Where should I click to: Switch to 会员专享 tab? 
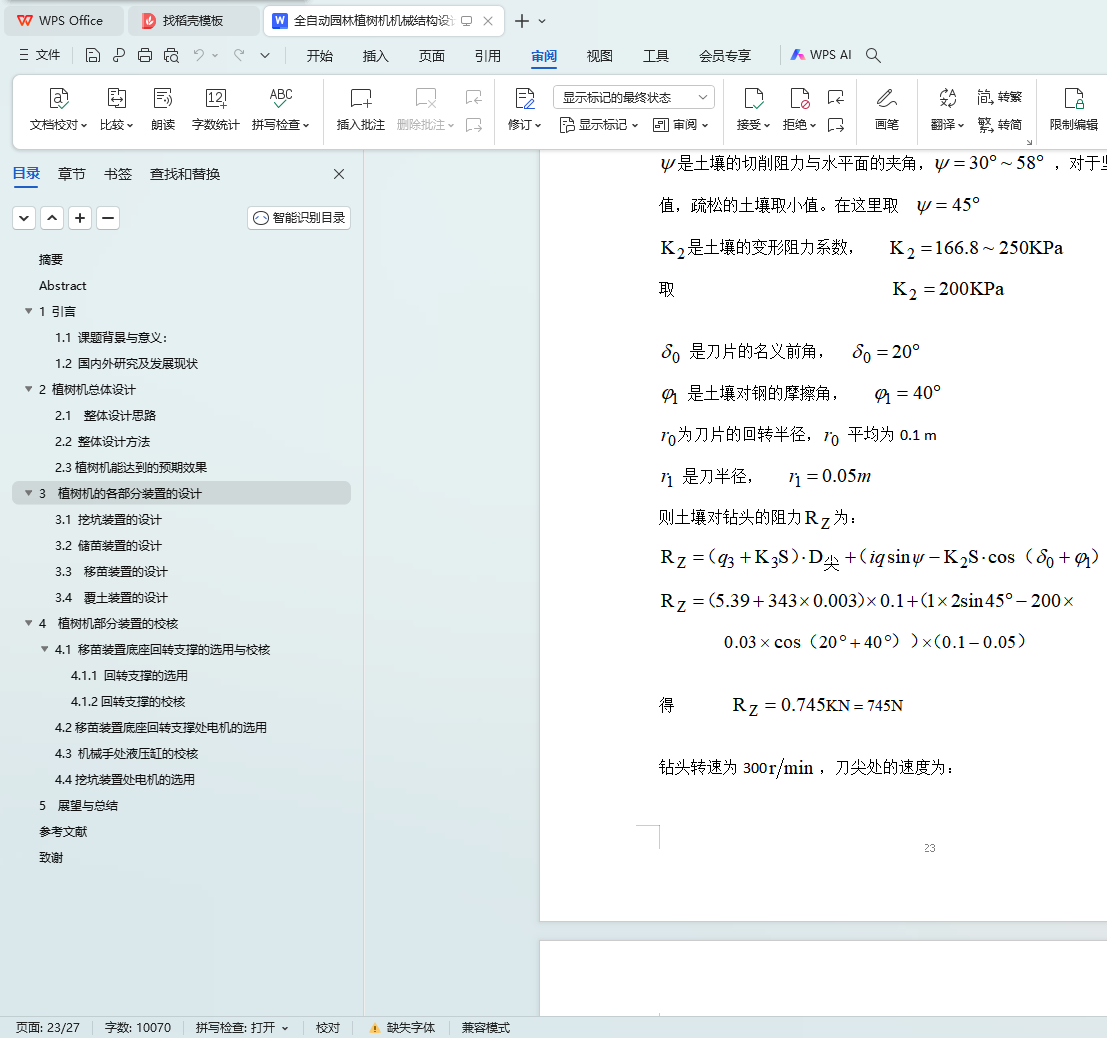pos(724,56)
